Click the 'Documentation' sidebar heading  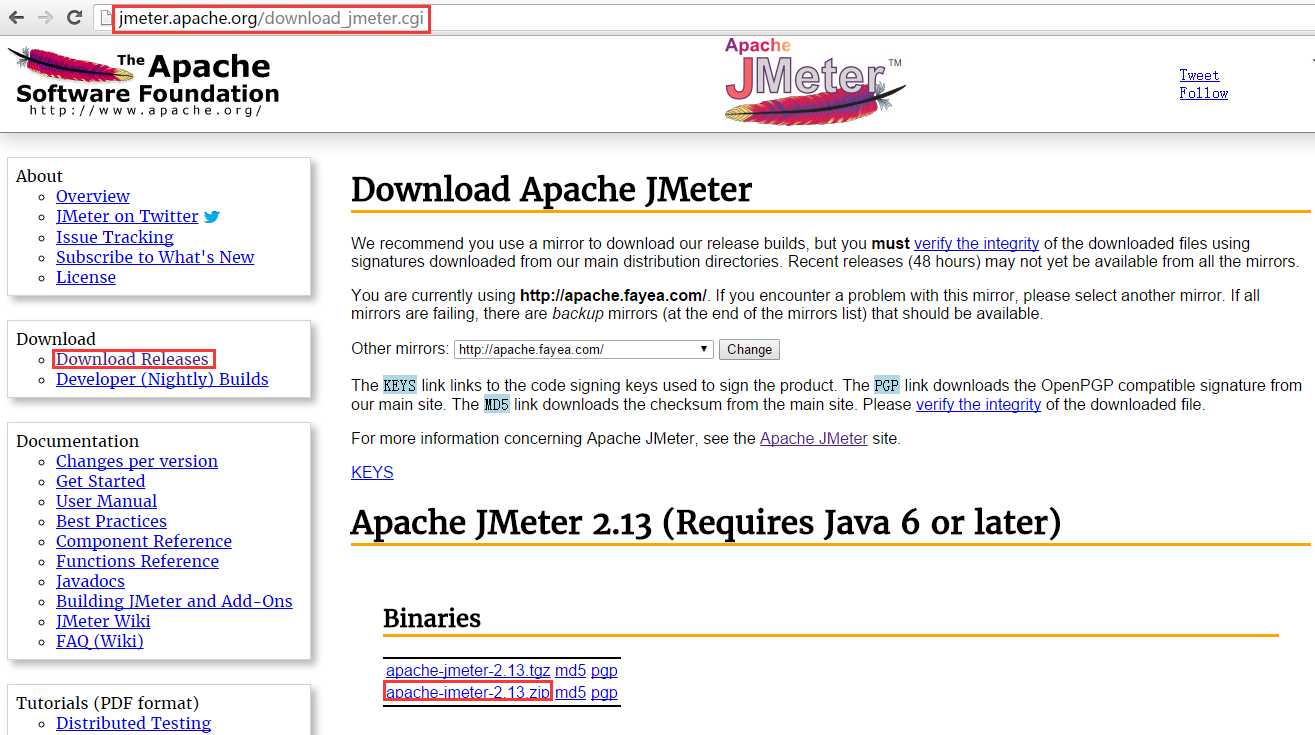pos(78,441)
